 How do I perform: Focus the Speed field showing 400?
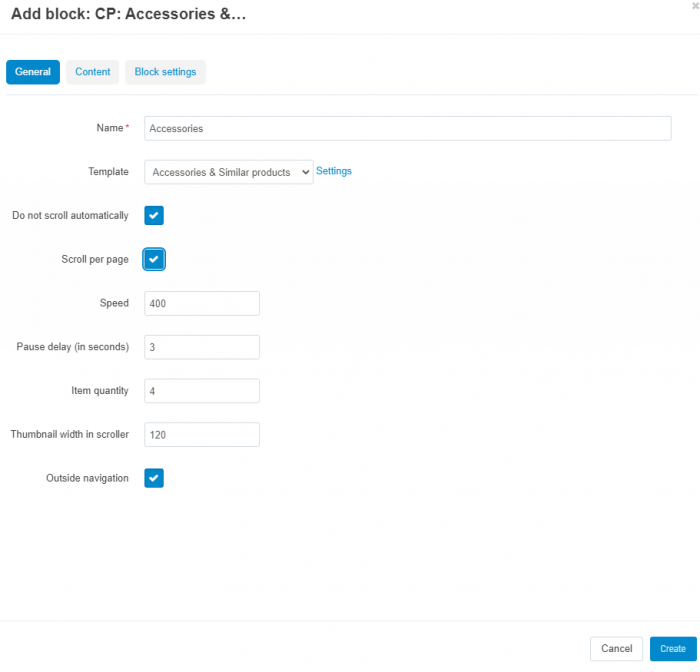[x=202, y=304]
